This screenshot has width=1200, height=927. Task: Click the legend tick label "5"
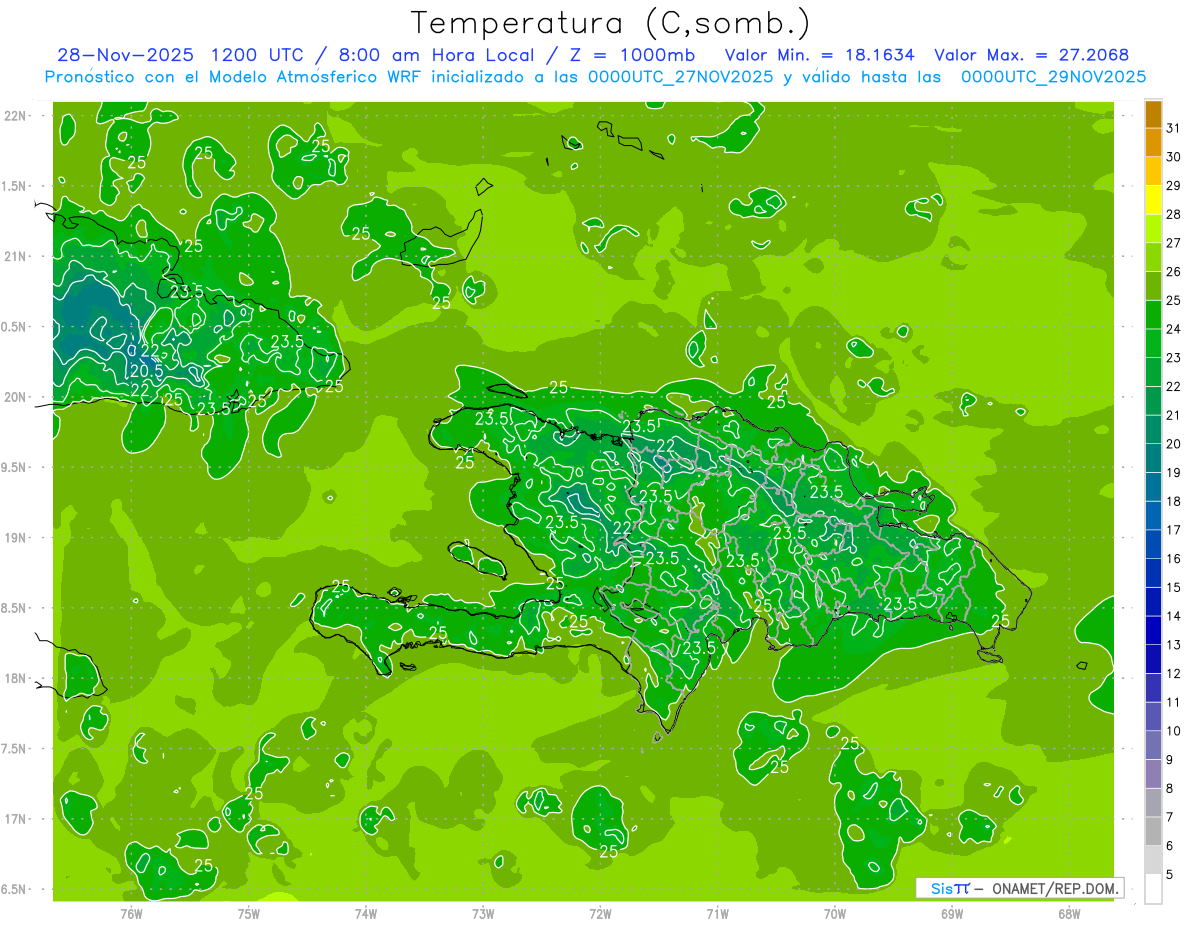point(1169,875)
